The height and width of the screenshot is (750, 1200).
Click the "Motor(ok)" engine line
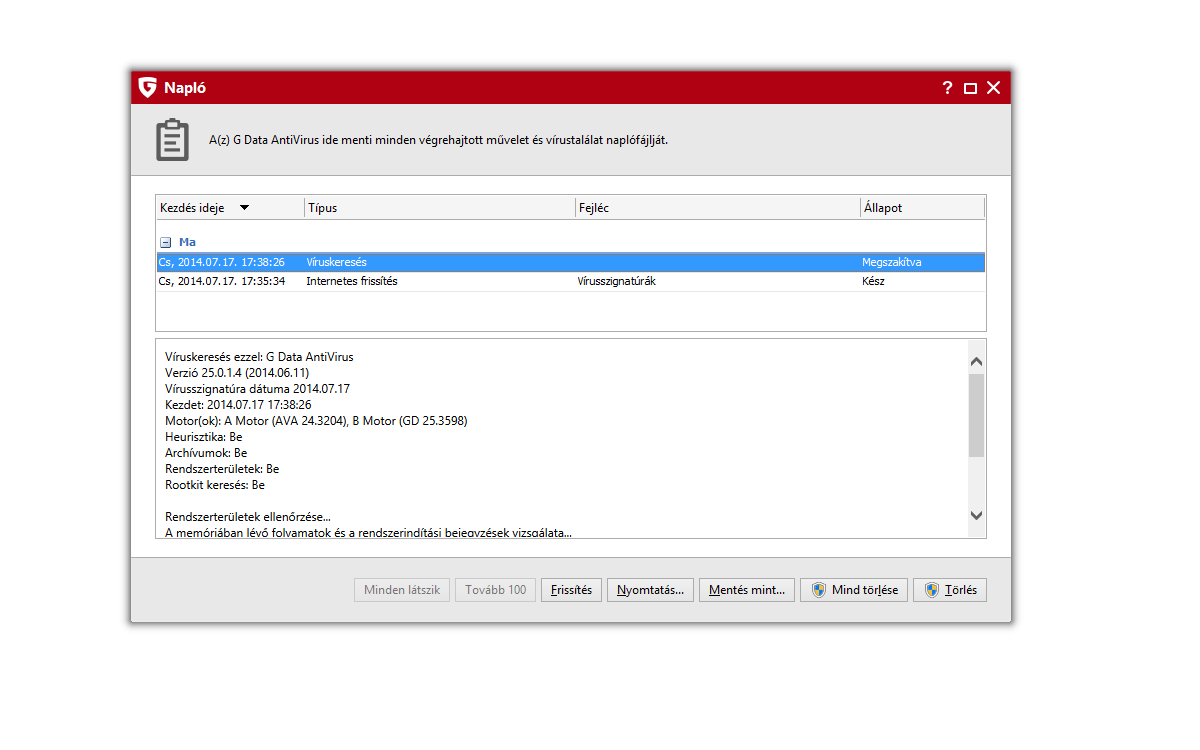tap(316, 421)
